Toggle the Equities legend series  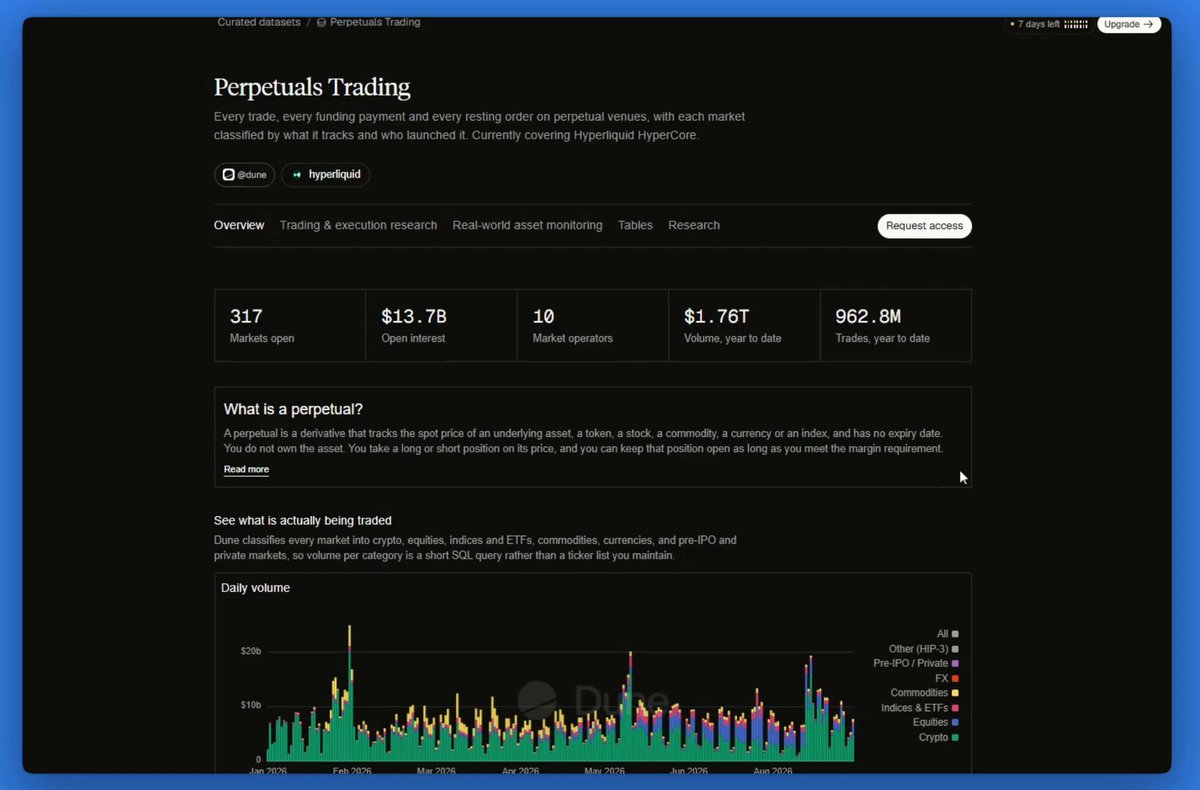pos(936,722)
